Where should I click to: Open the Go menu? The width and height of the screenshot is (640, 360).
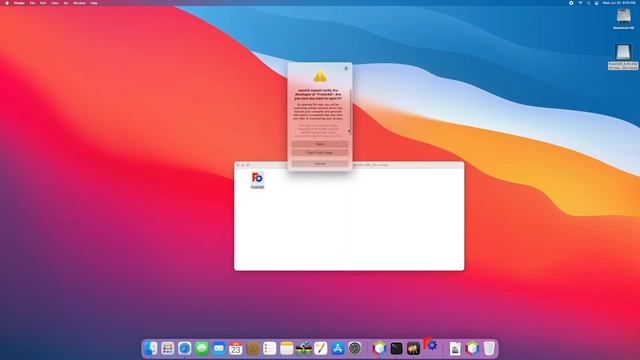click(66, 3)
